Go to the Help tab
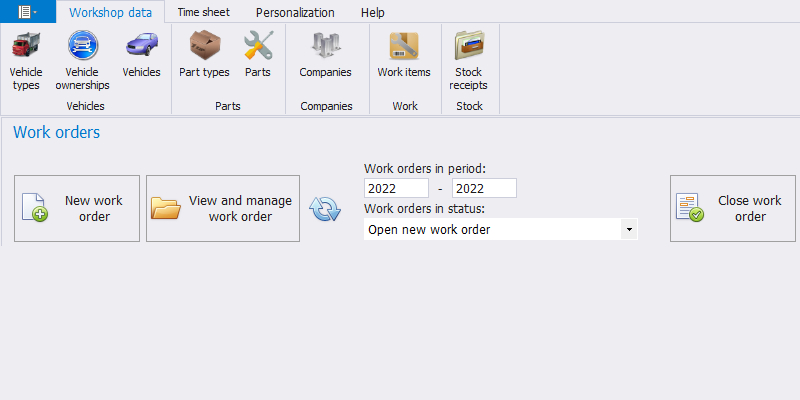Viewport: 800px width, 400px height. (372, 13)
